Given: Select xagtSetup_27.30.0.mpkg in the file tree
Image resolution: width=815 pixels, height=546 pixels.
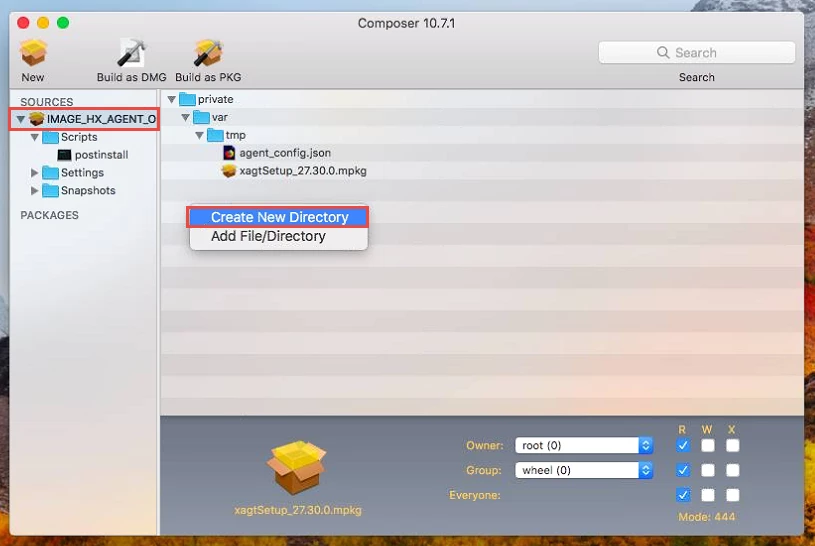Looking at the screenshot, I should [294, 171].
